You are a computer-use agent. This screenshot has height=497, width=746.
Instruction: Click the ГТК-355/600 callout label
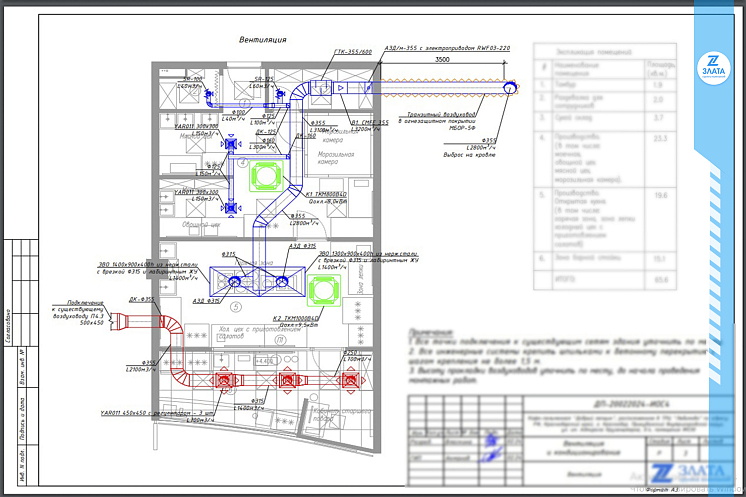(x=352, y=51)
